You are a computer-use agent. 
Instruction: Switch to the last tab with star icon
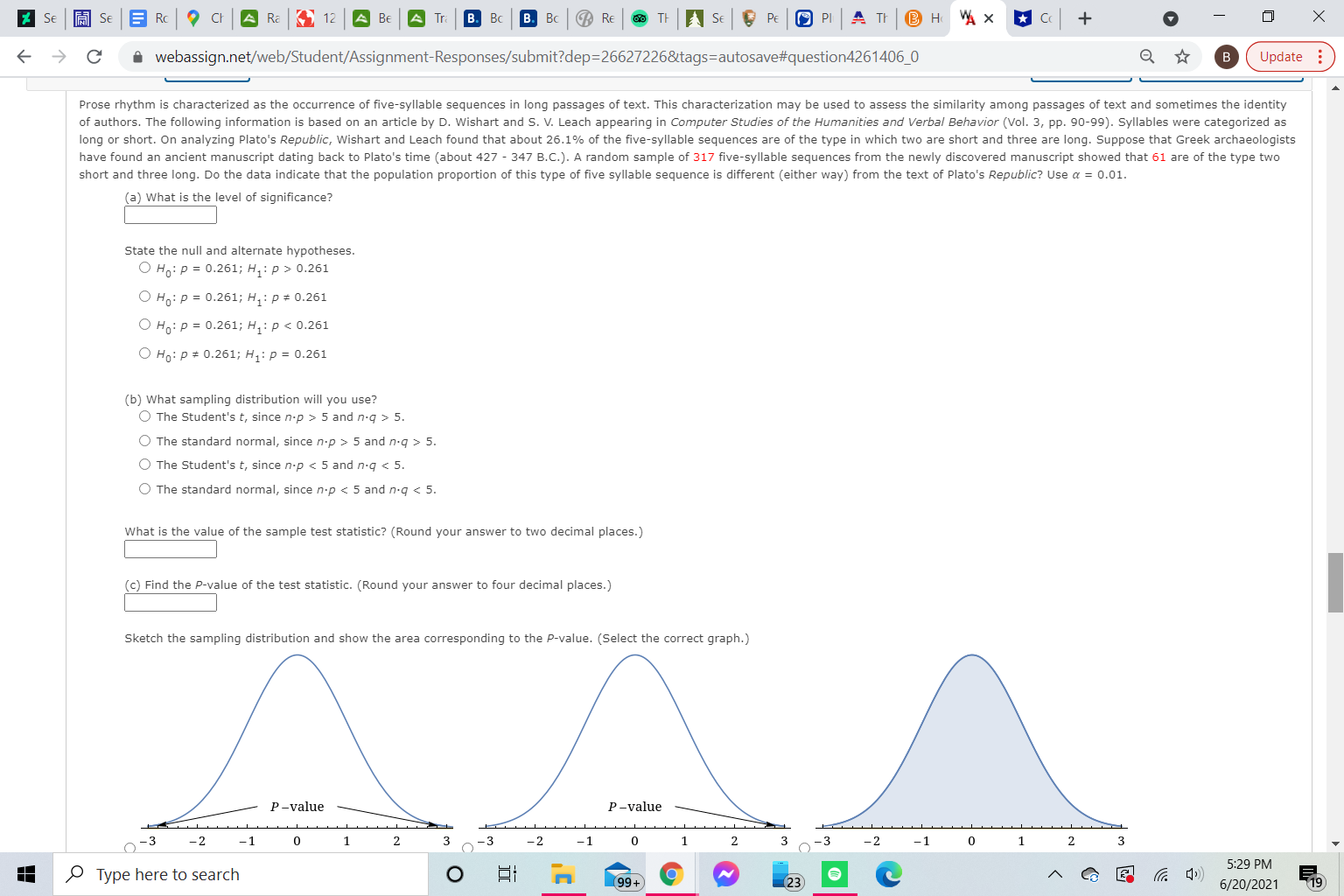tap(1032, 18)
